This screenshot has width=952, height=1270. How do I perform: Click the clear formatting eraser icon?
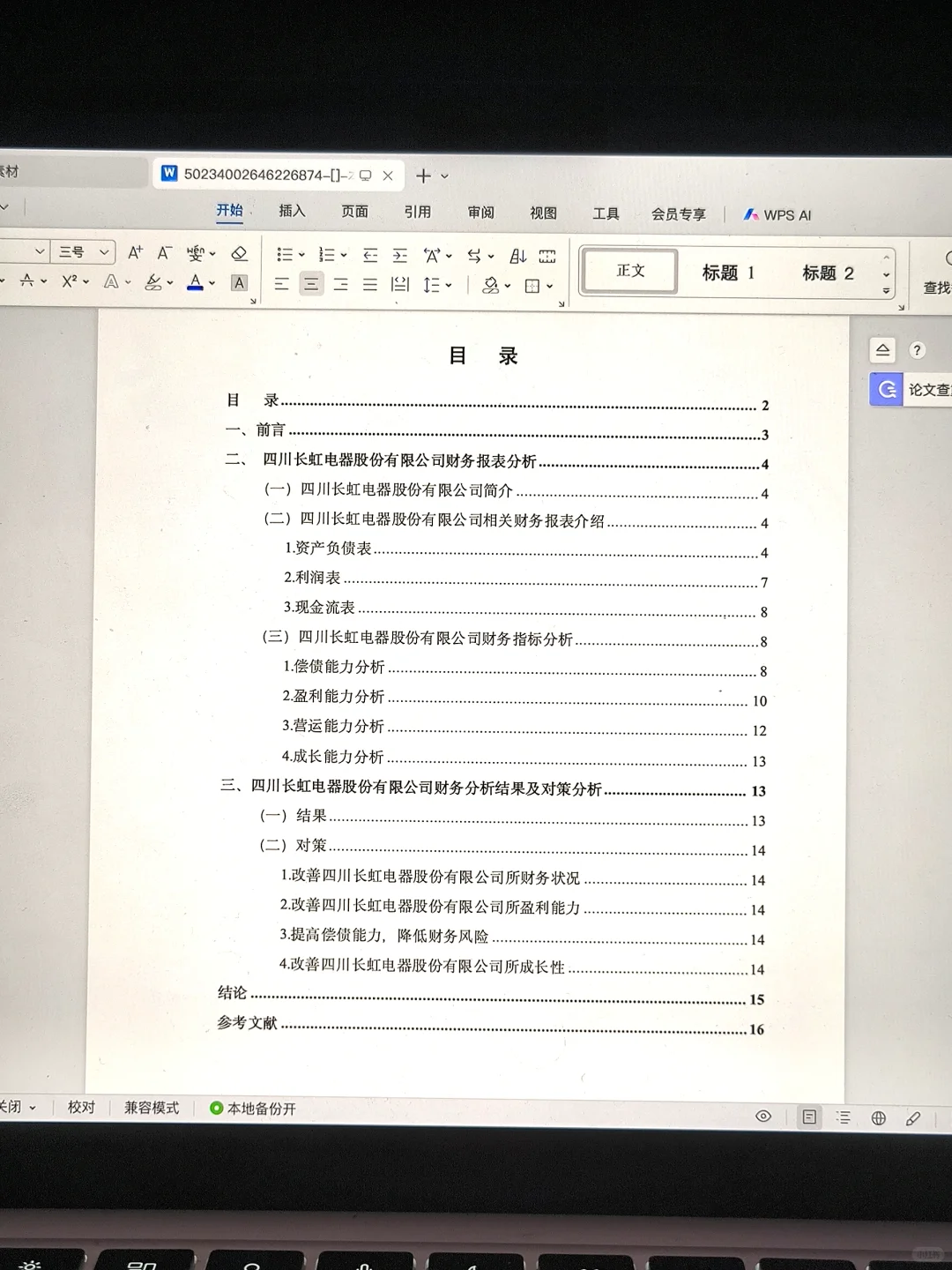point(239,254)
